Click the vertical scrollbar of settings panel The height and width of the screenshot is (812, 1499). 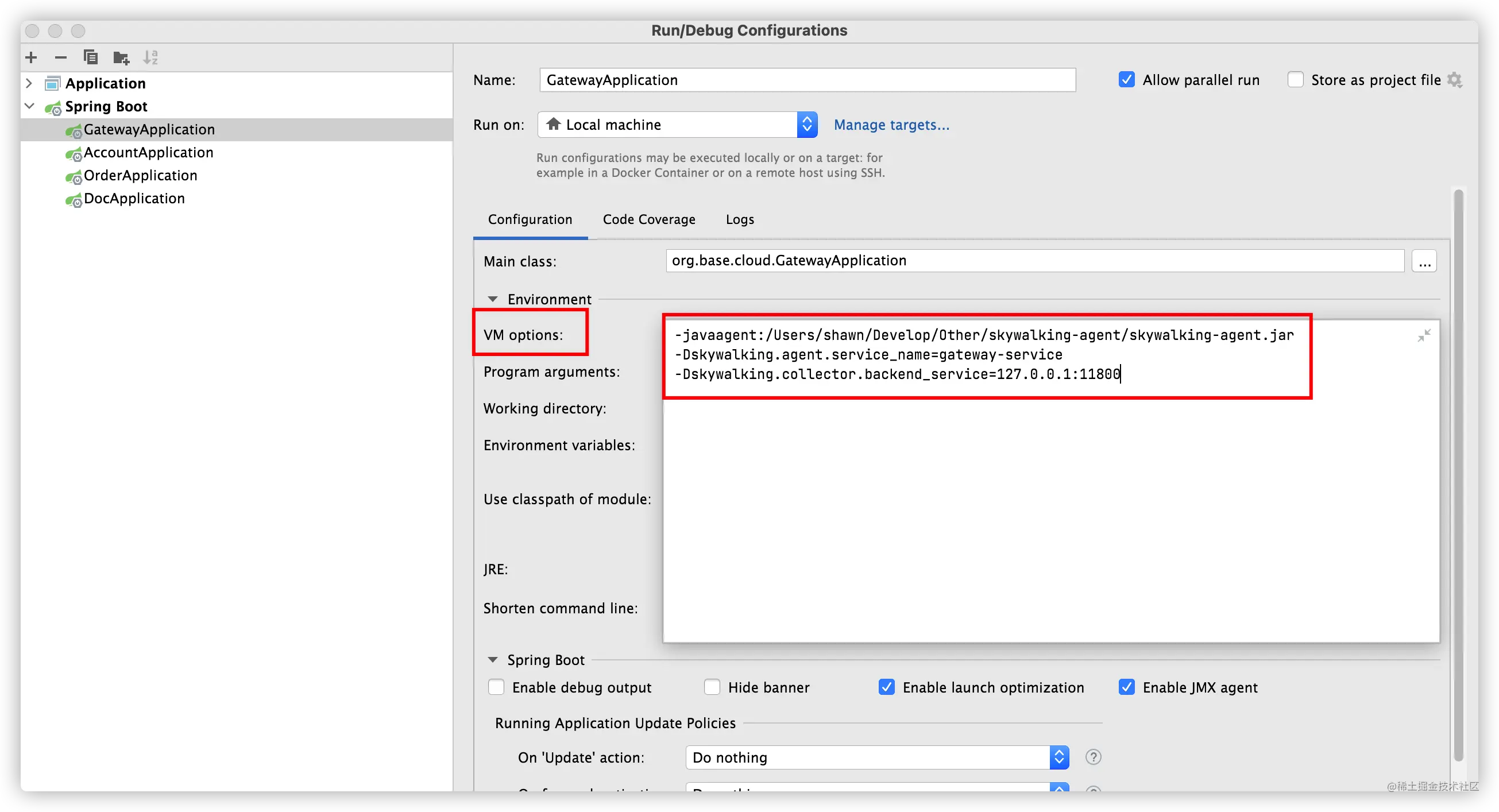click(1458, 474)
